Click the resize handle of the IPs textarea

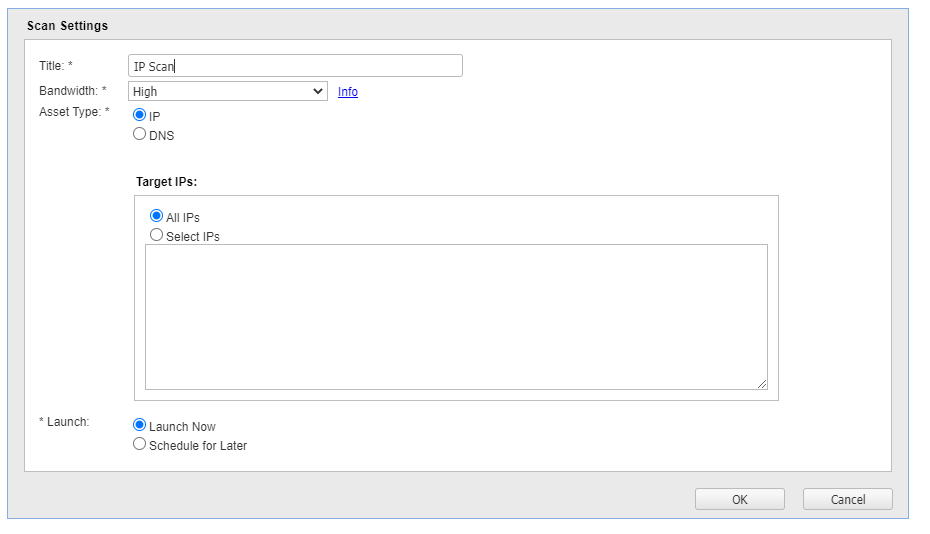pos(762,384)
